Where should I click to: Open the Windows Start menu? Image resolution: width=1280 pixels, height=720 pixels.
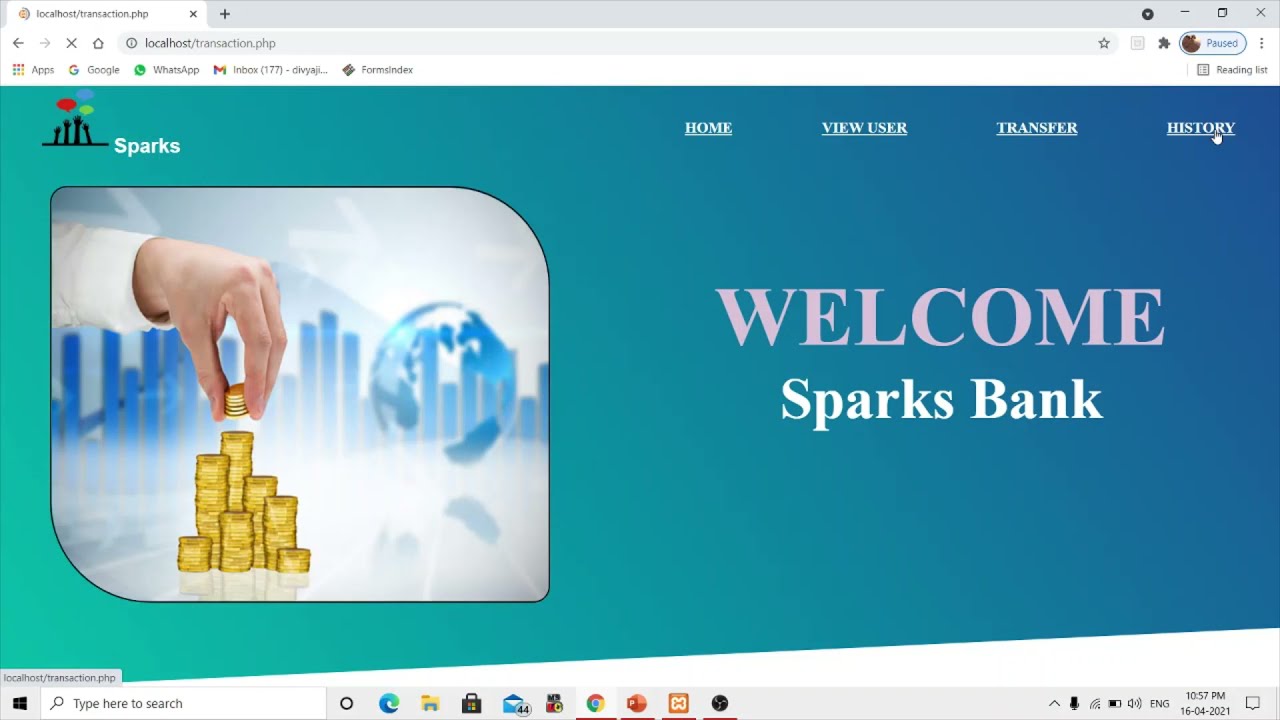pos(19,703)
